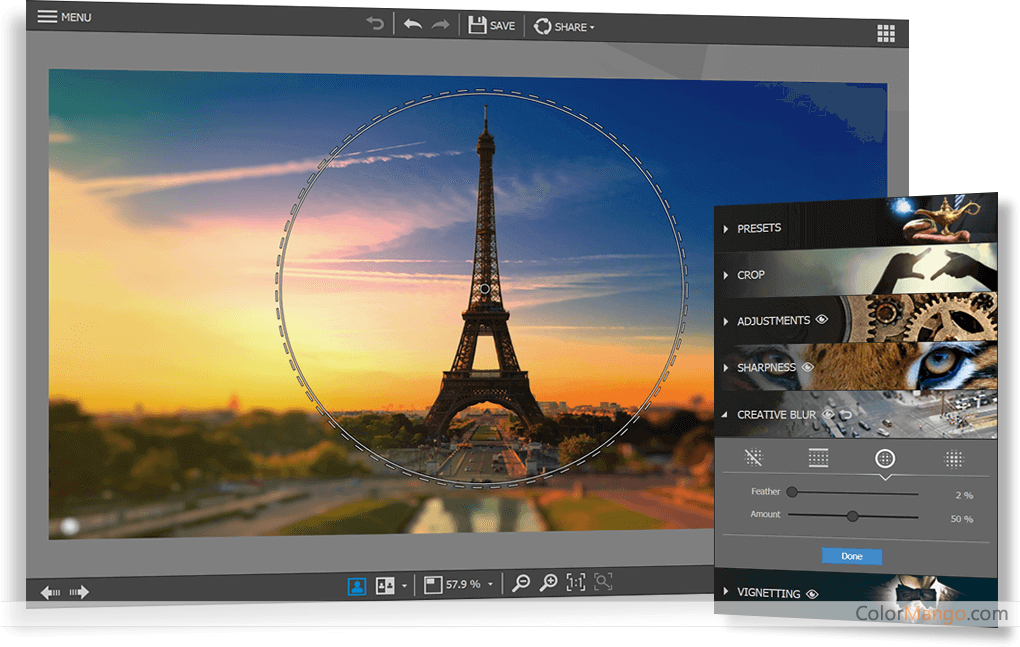Toggle Sharpness visibility eye icon

pyautogui.click(x=808, y=368)
